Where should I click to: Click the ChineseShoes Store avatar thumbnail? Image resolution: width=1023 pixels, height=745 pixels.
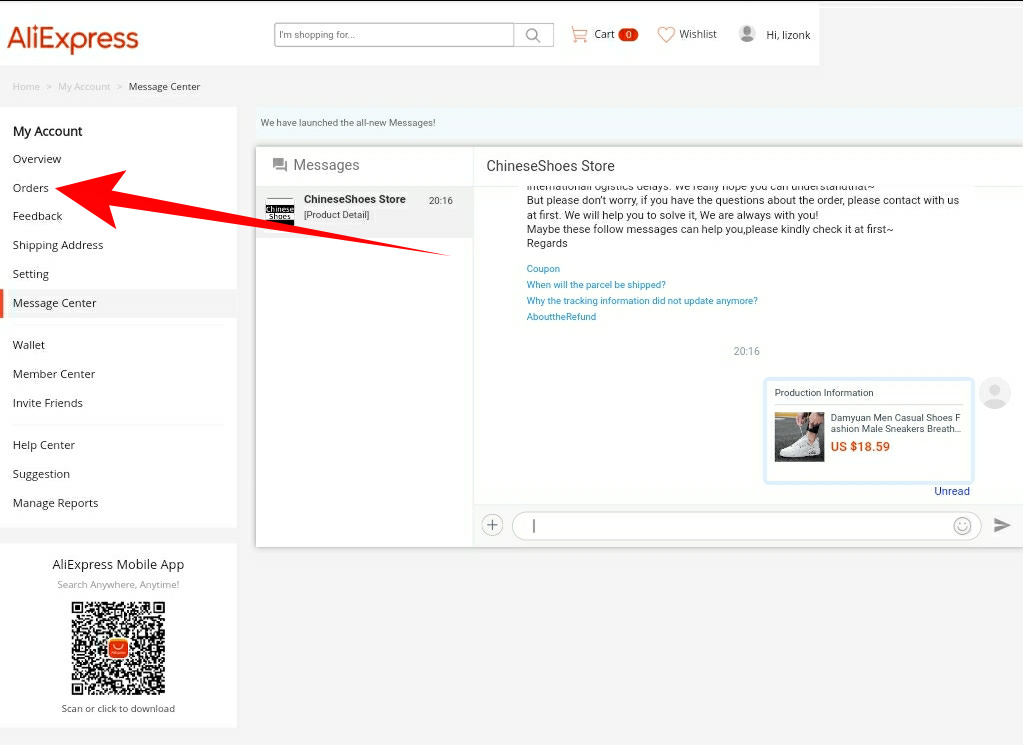(x=280, y=211)
